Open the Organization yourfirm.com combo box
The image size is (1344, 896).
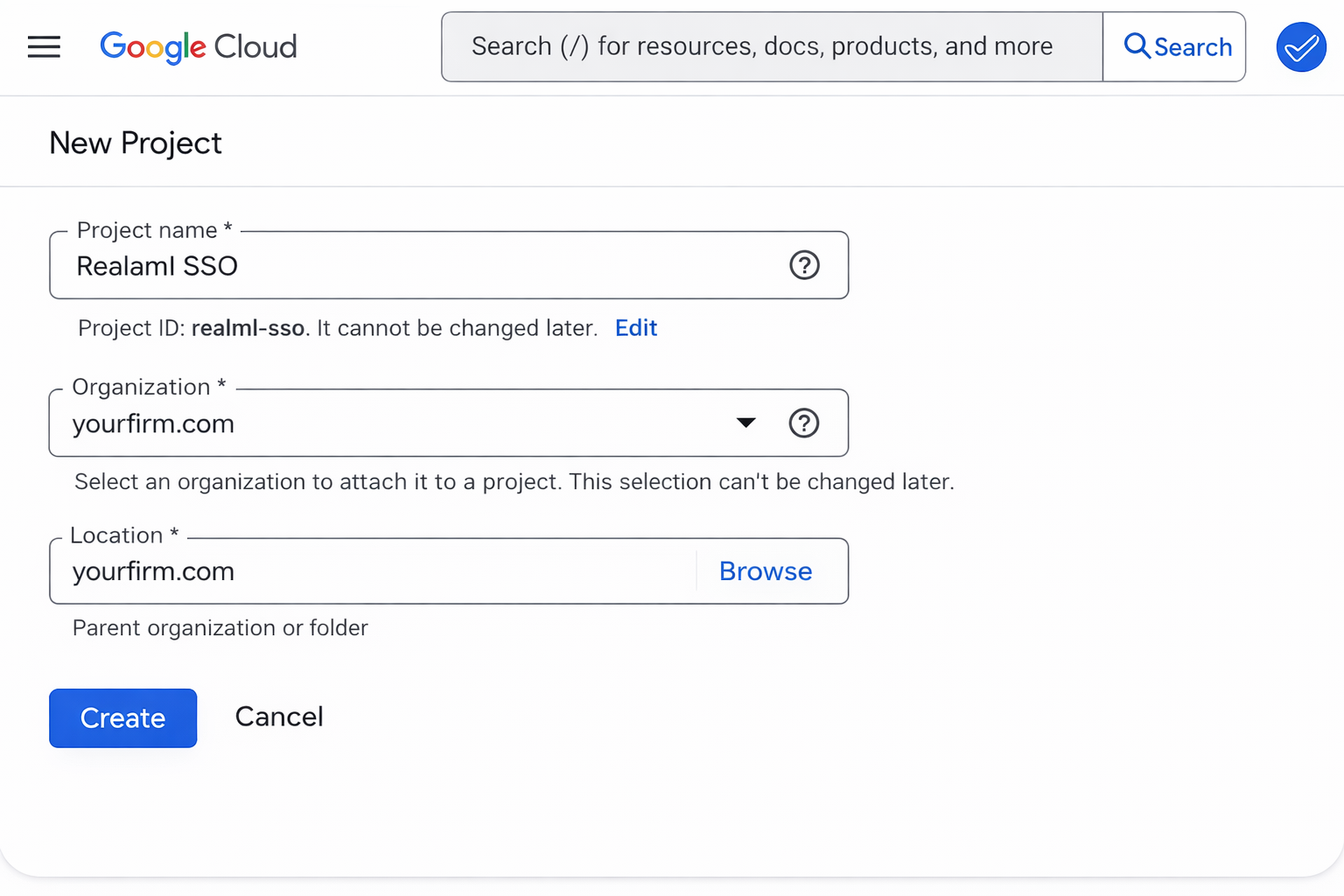pyautogui.click(x=394, y=423)
